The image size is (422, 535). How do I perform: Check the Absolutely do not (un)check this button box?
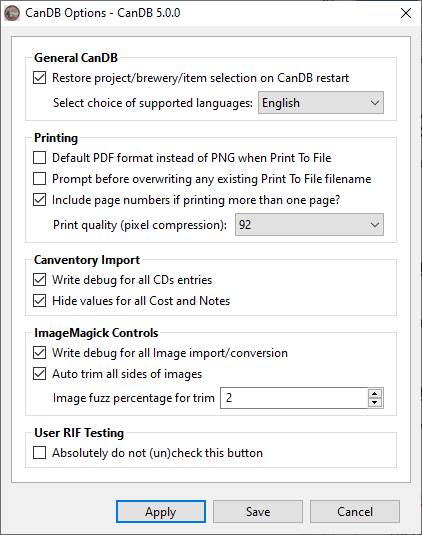point(40,453)
